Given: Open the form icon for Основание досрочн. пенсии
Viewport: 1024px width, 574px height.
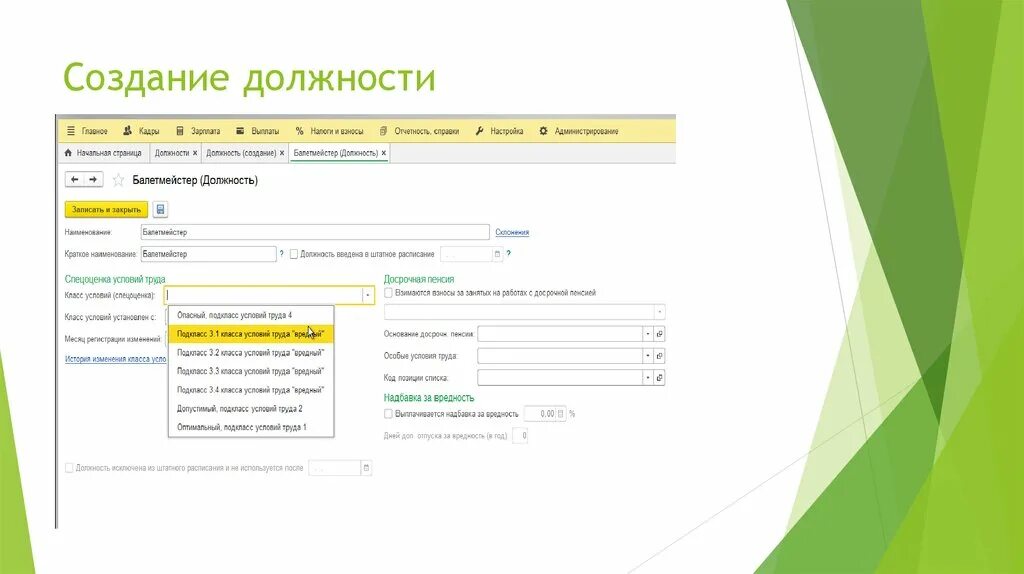Looking at the screenshot, I should point(660,334).
